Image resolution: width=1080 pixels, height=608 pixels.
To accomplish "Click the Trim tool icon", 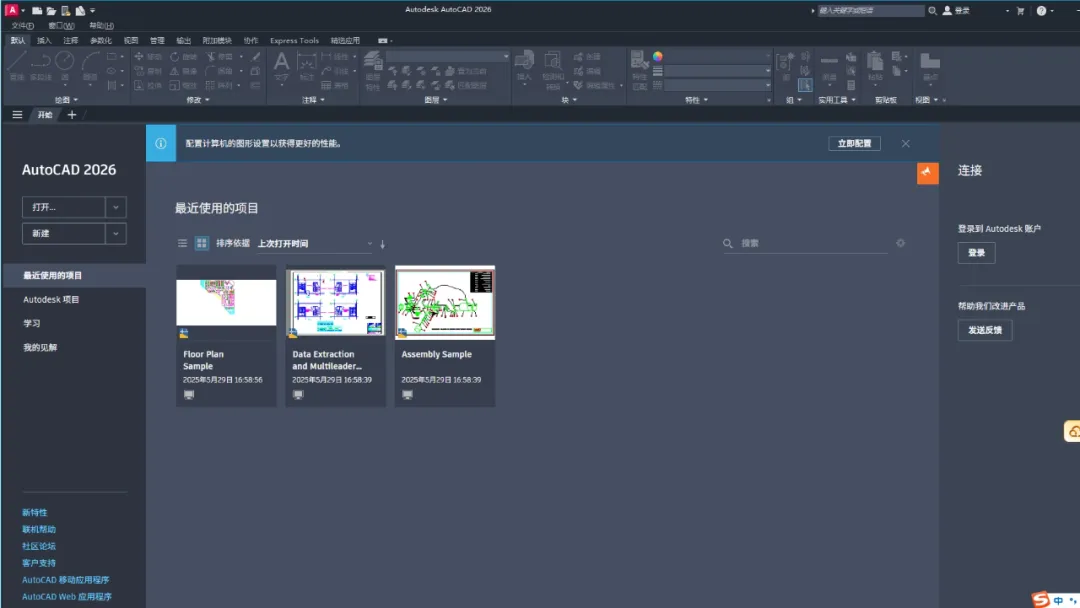I will pos(211,56).
